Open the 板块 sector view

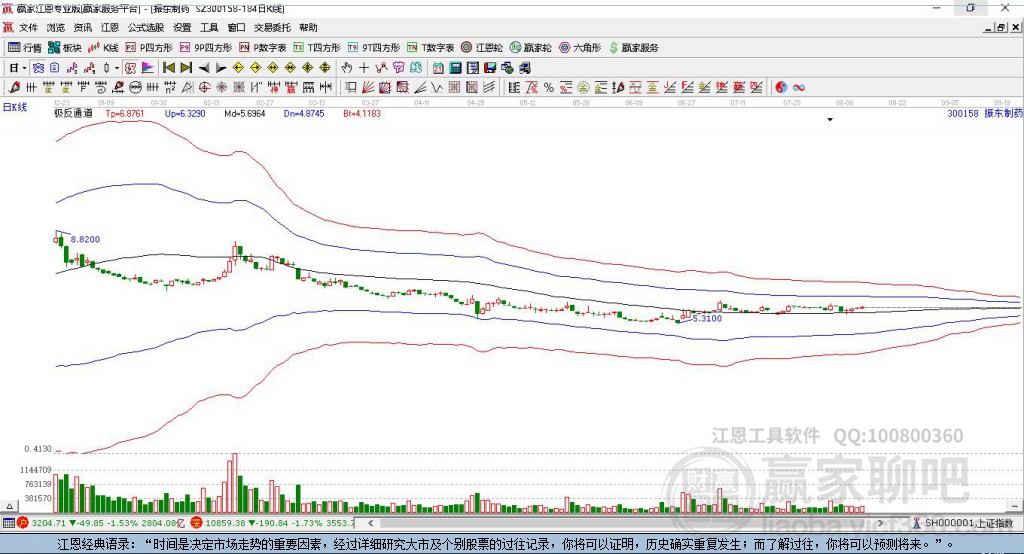pos(65,48)
